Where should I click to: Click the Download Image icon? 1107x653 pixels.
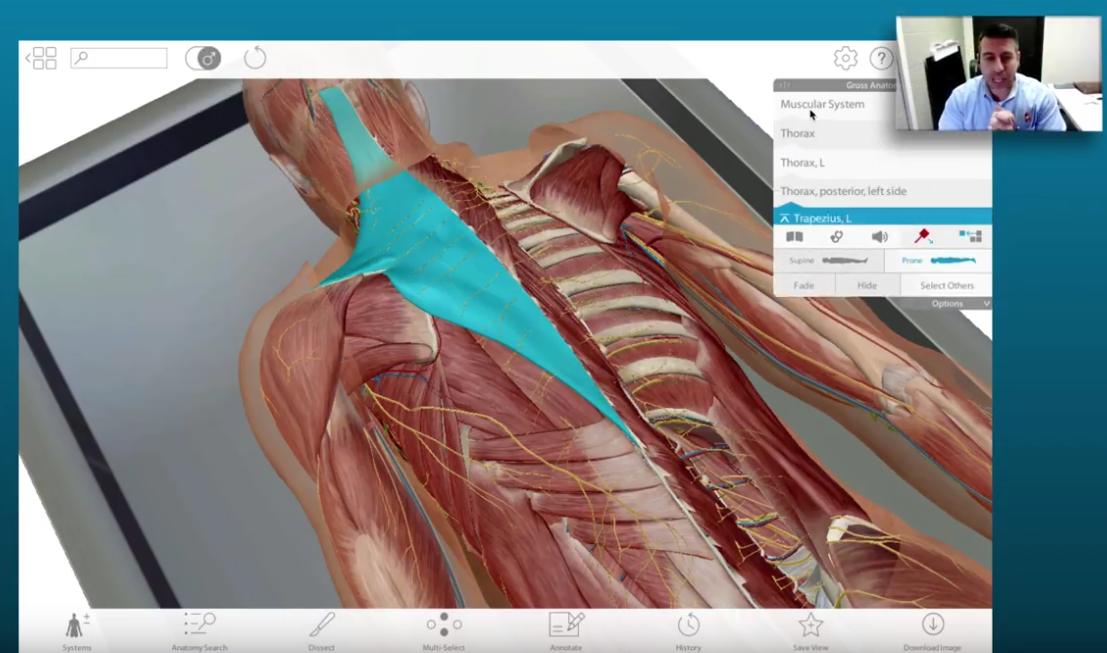coord(933,630)
